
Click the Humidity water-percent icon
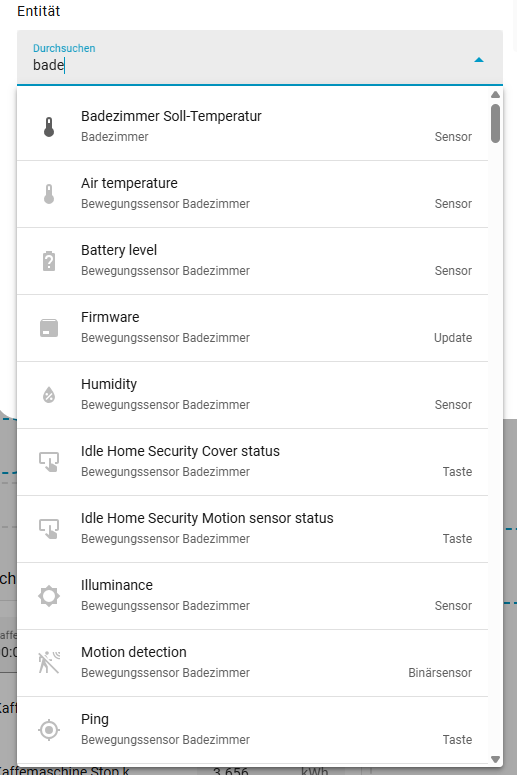click(x=49, y=395)
